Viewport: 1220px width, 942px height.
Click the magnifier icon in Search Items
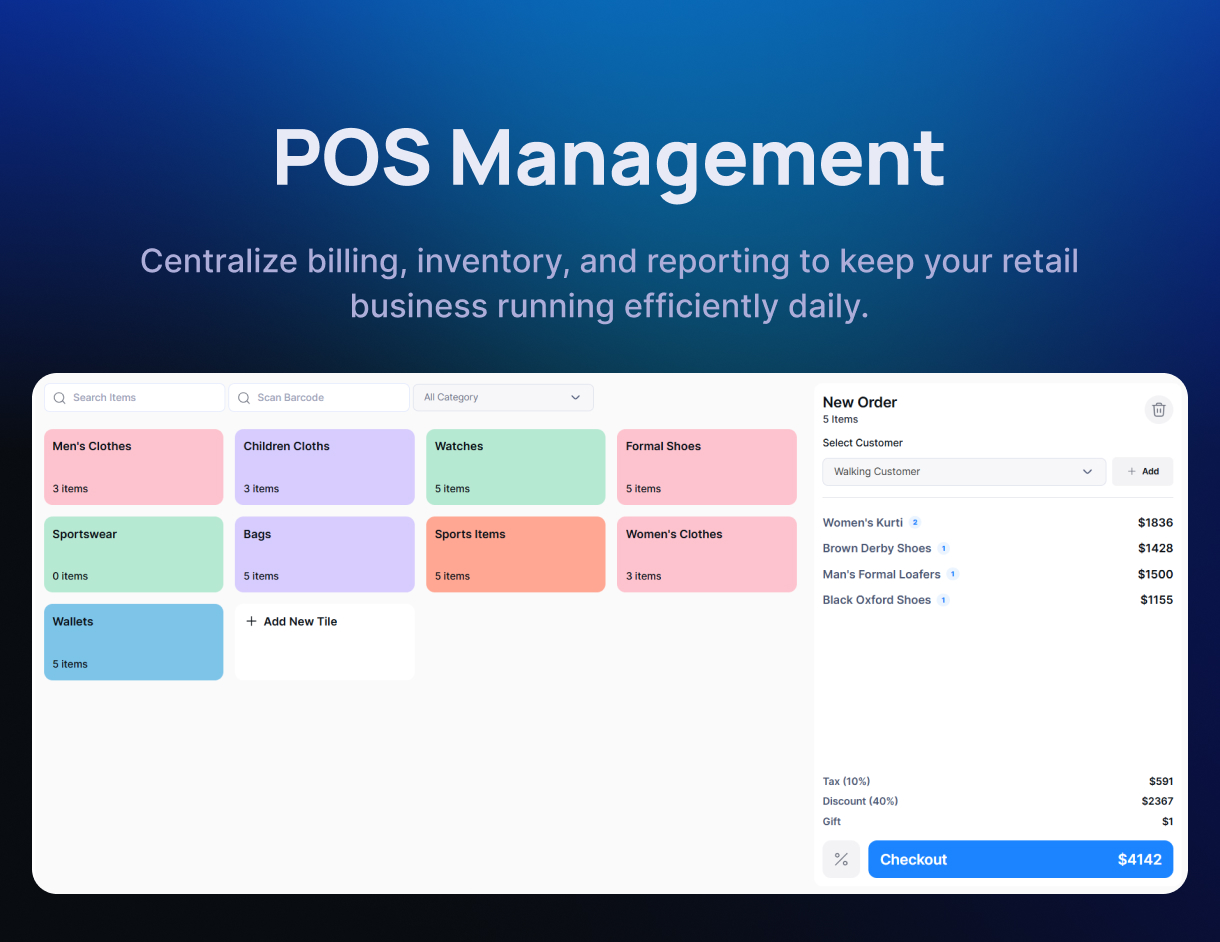coord(60,397)
